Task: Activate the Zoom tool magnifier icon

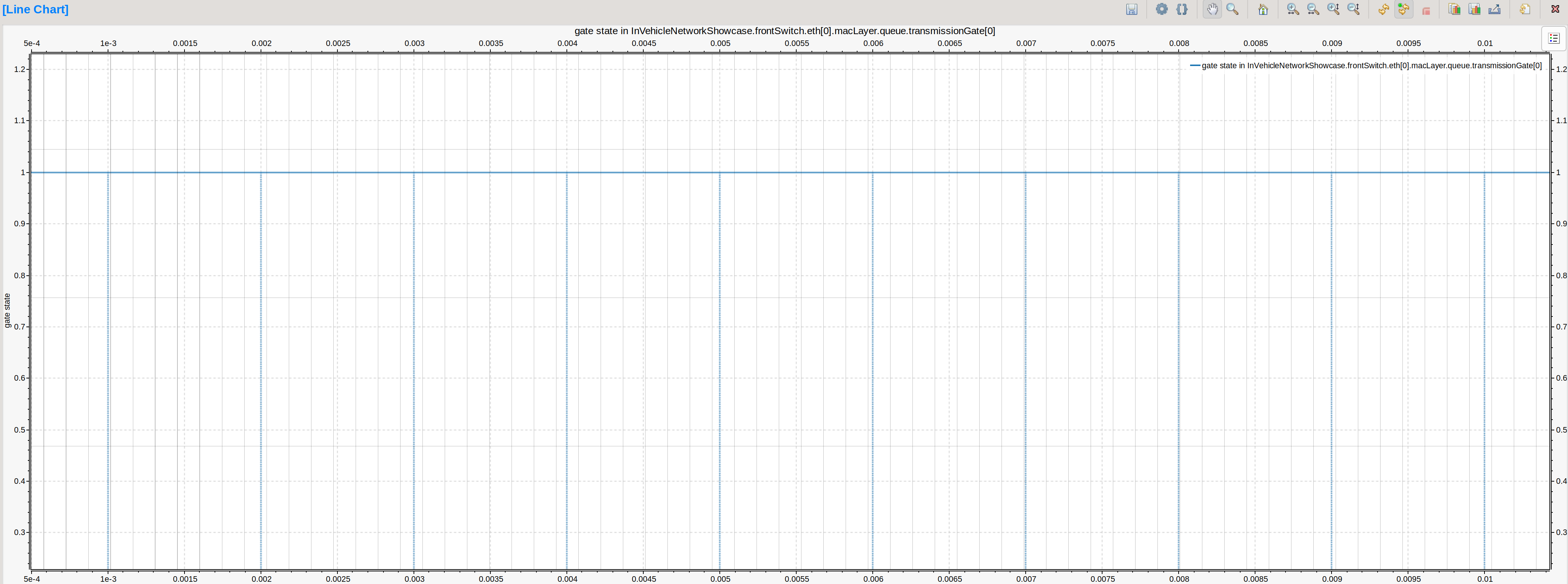Action: pos(1232,10)
